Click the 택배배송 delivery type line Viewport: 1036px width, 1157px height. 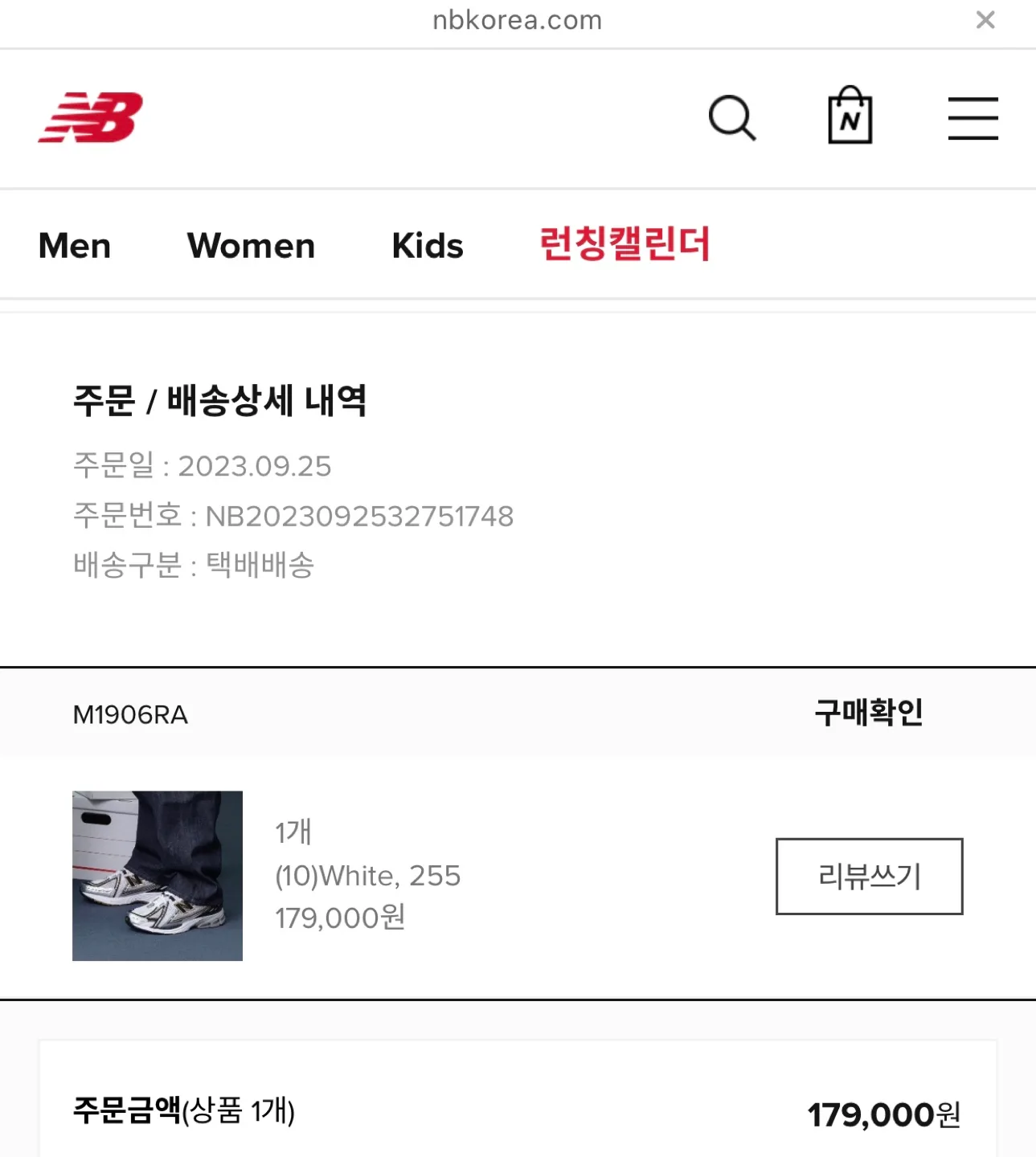pyautogui.click(x=194, y=566)
